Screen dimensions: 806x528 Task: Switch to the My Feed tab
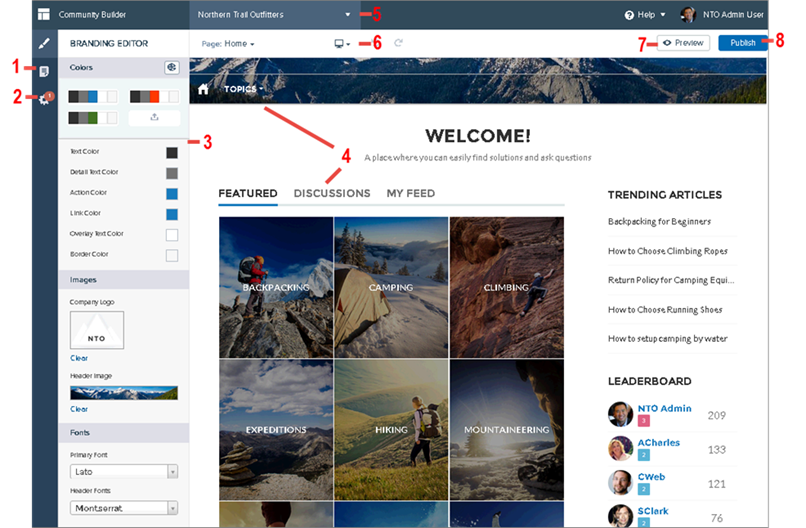pos(411,193)
